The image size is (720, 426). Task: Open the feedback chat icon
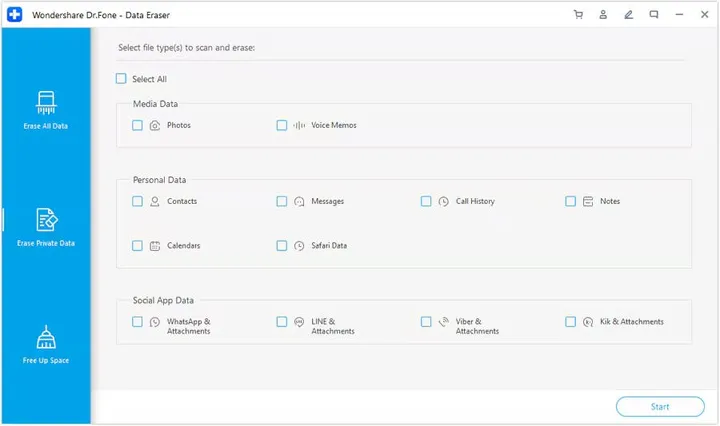click(x=653, y=15)
